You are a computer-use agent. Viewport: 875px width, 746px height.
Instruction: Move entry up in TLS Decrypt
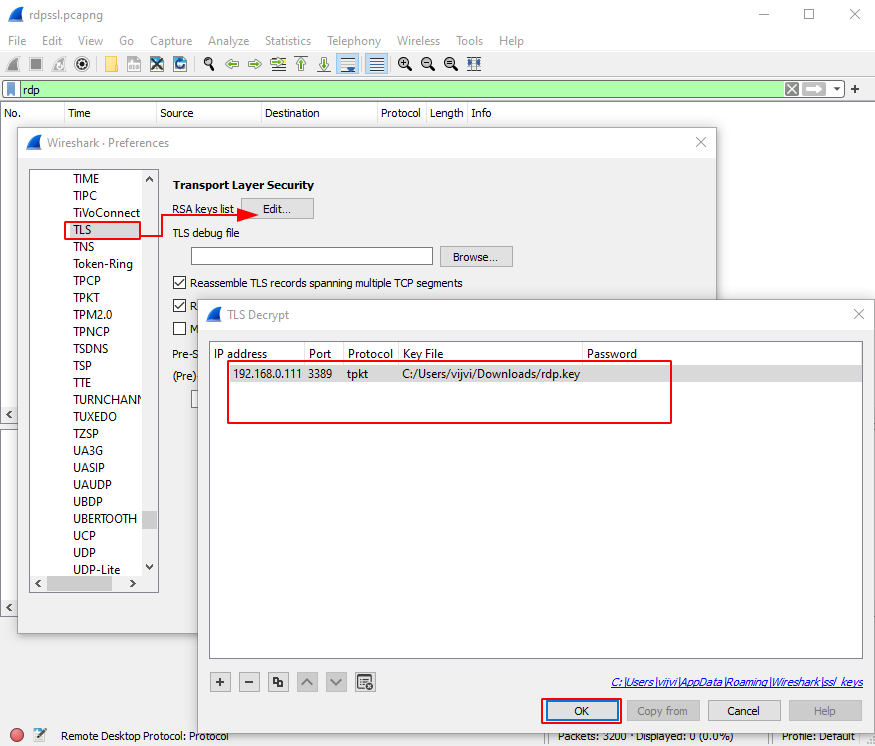click(x=307, y=682)
